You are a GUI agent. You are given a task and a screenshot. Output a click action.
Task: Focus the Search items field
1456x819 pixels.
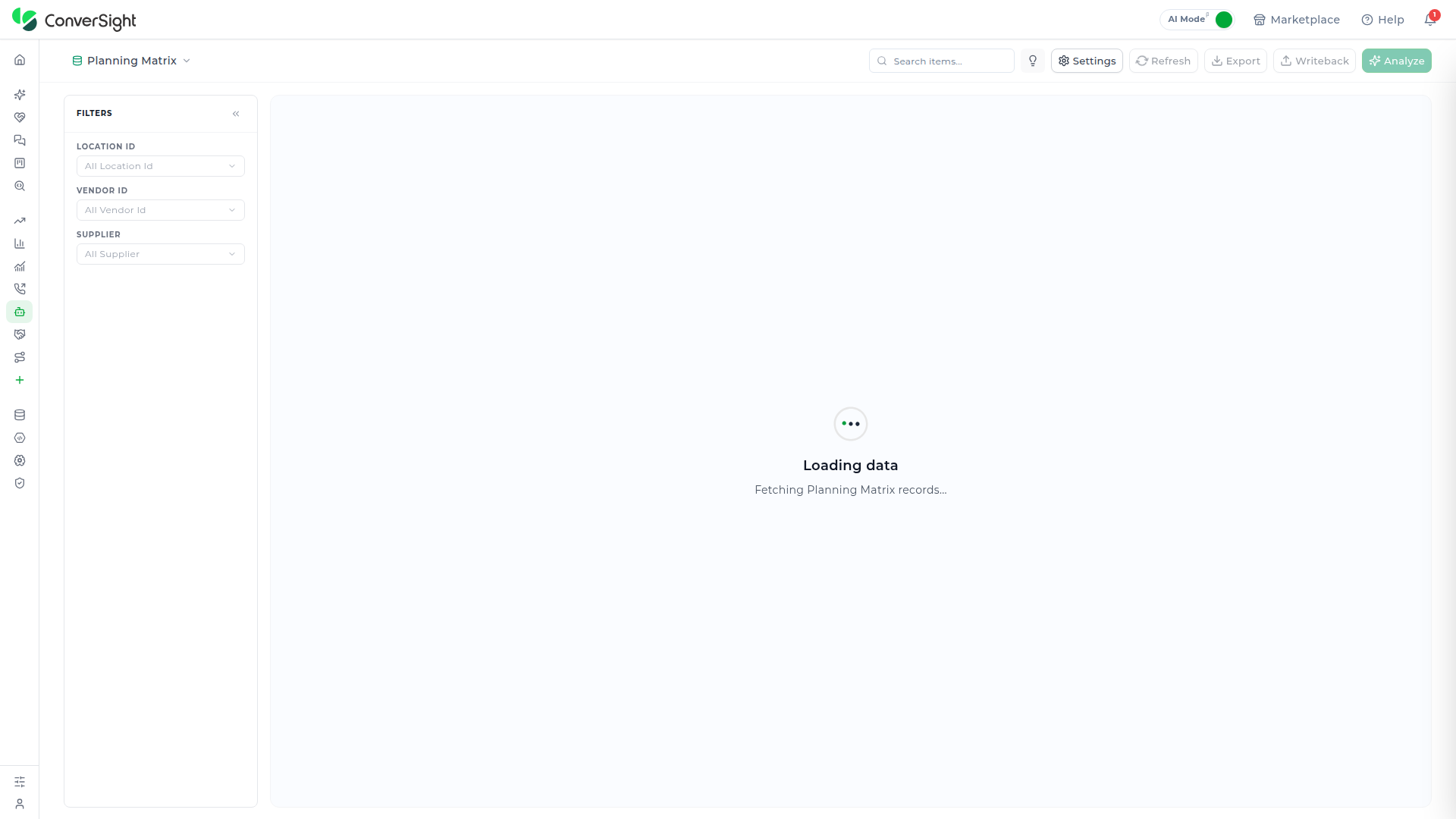pos(942,61)
